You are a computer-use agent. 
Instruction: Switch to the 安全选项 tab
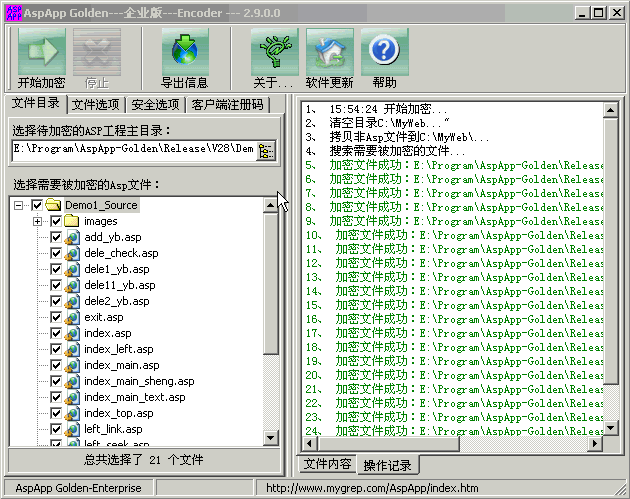click(x=155, y=105)
